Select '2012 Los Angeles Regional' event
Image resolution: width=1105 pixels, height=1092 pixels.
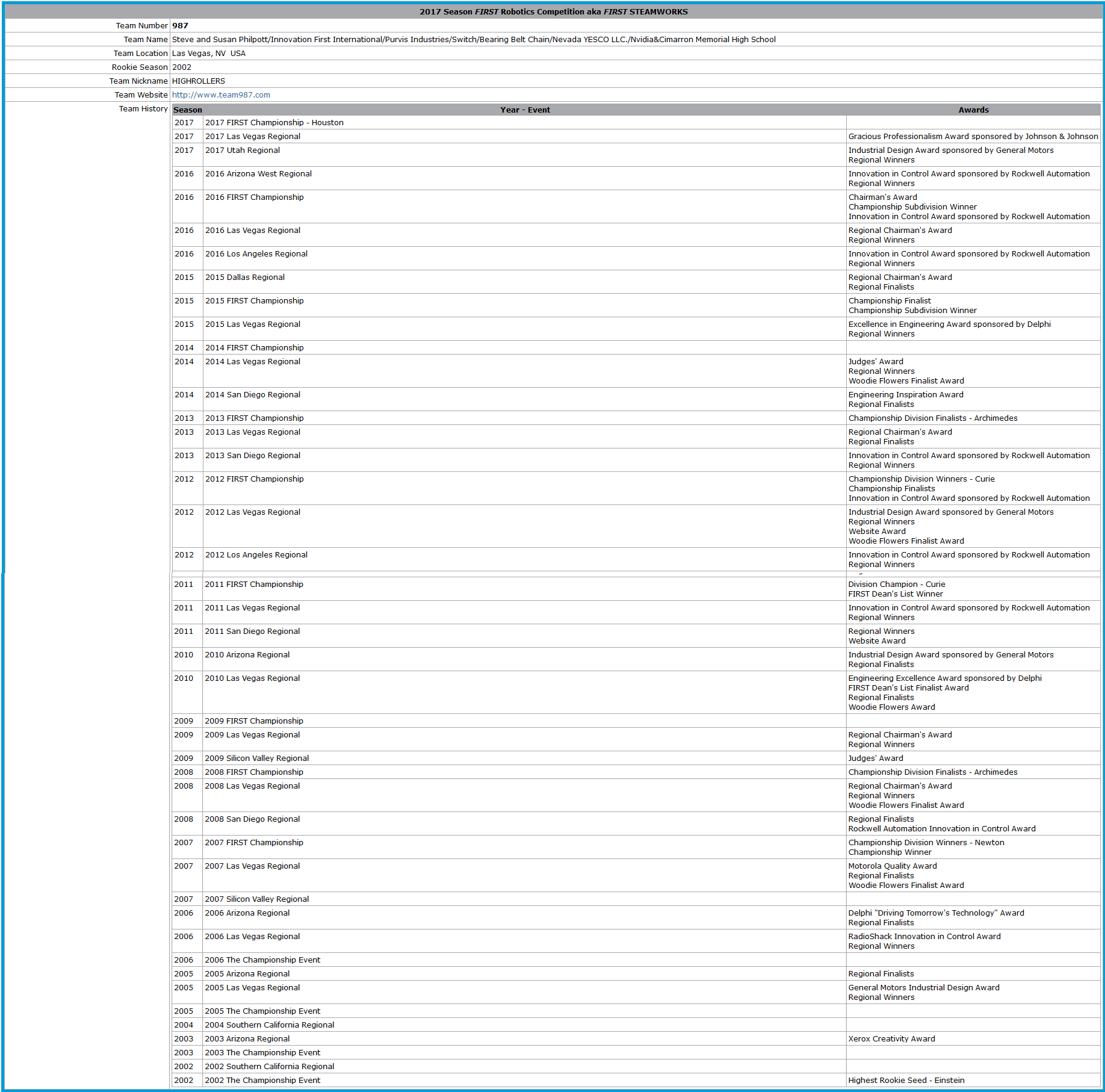coord(256,555)
